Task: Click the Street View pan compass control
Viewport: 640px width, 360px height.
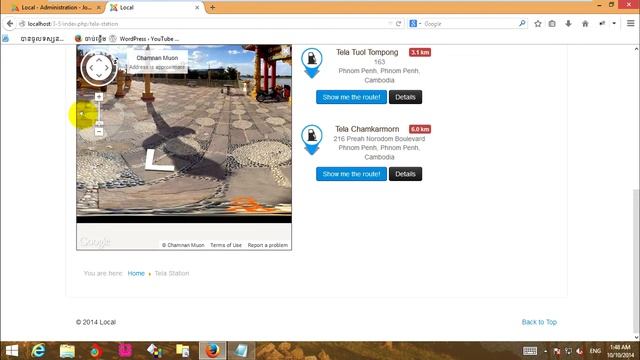Action: [x=99, y=68]
